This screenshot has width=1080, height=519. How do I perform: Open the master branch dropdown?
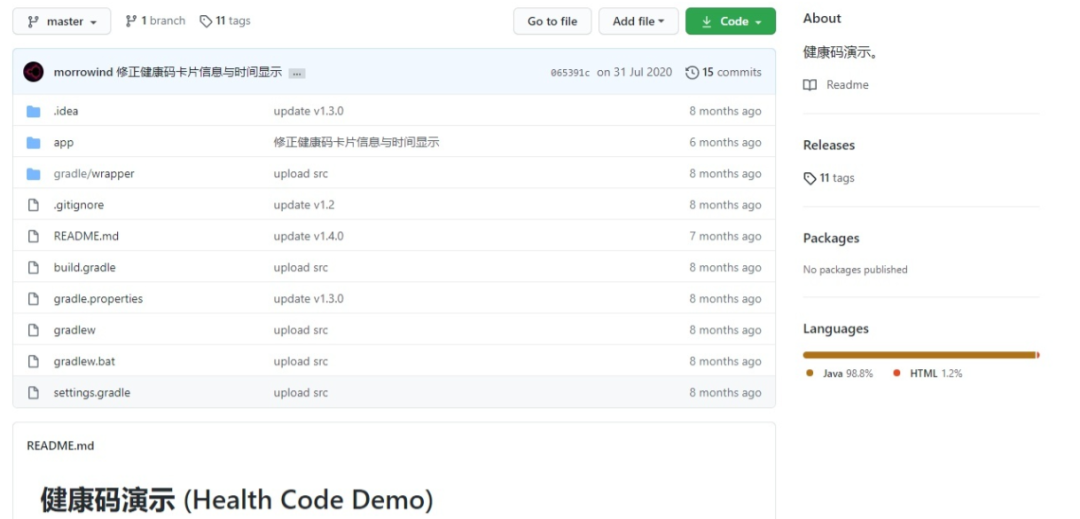61,21
